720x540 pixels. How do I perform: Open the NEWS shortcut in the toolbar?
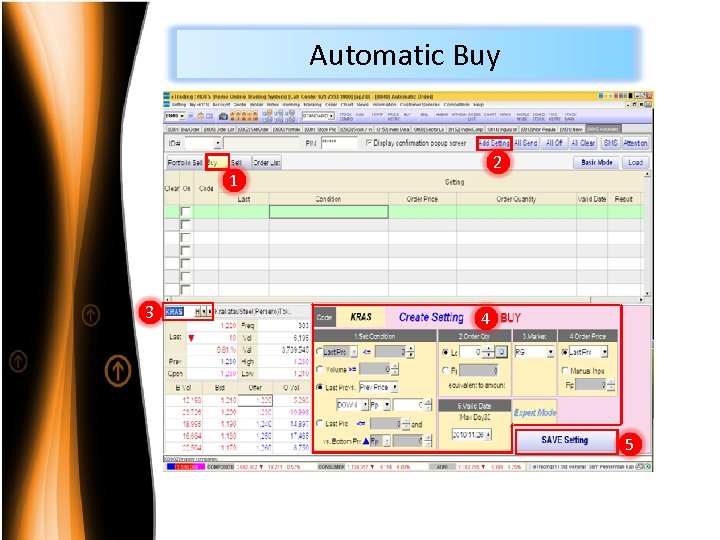(x=505, y=117)
